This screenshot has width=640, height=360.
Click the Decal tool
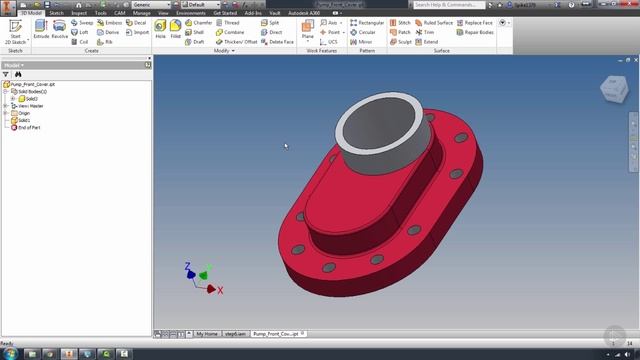pos(136,23)
